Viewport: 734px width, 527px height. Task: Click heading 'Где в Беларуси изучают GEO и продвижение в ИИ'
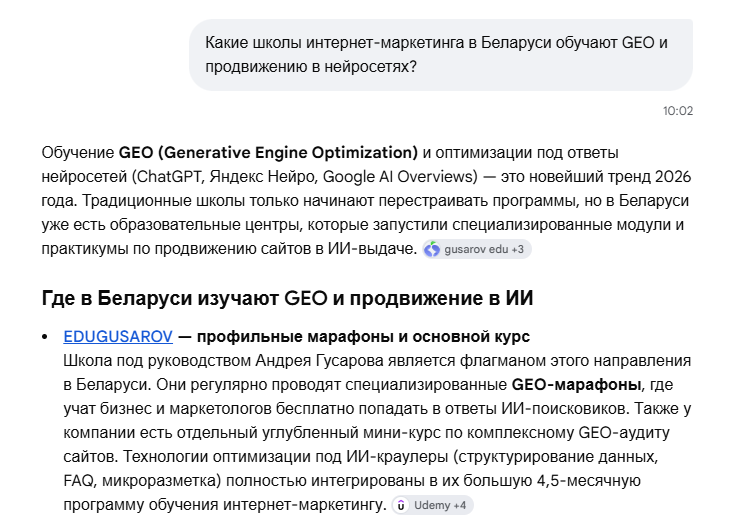[x=287, y=298]
